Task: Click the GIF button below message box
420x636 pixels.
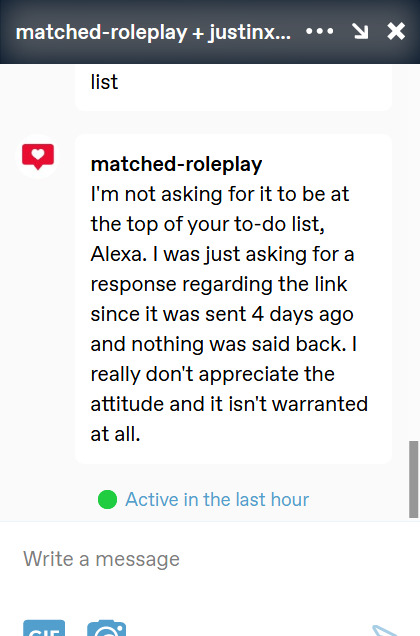Action: (x=44, y=628)
